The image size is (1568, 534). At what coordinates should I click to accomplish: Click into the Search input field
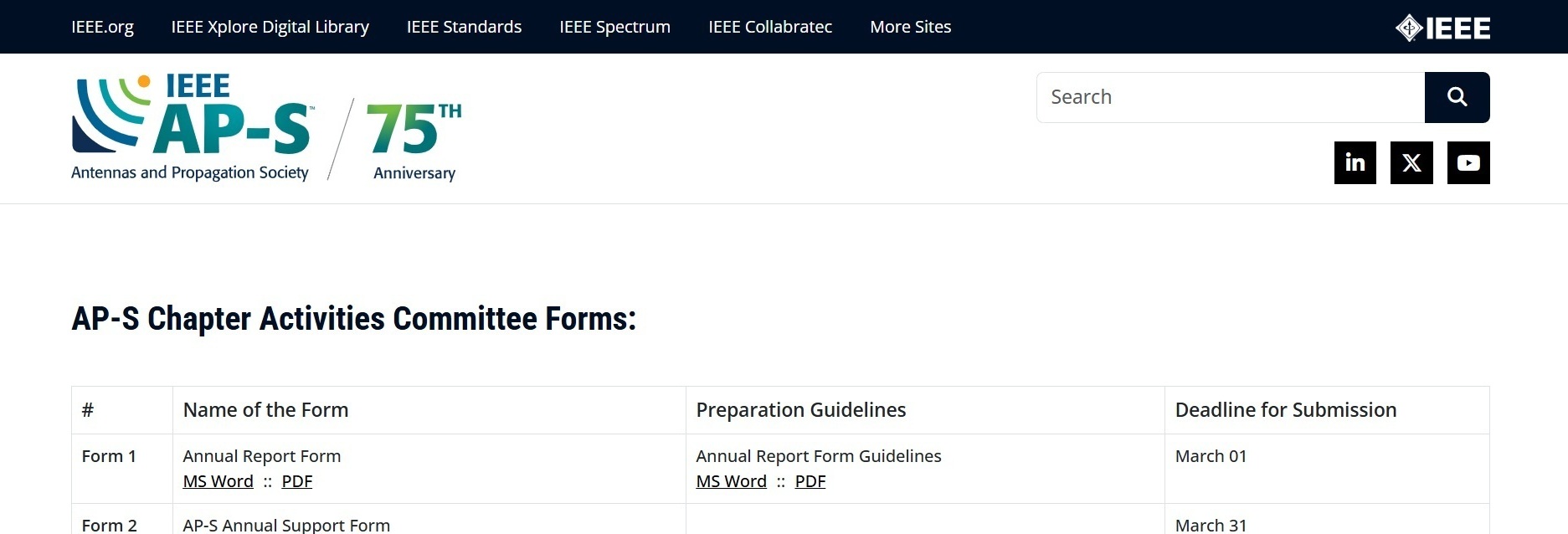click(1231, 97)
